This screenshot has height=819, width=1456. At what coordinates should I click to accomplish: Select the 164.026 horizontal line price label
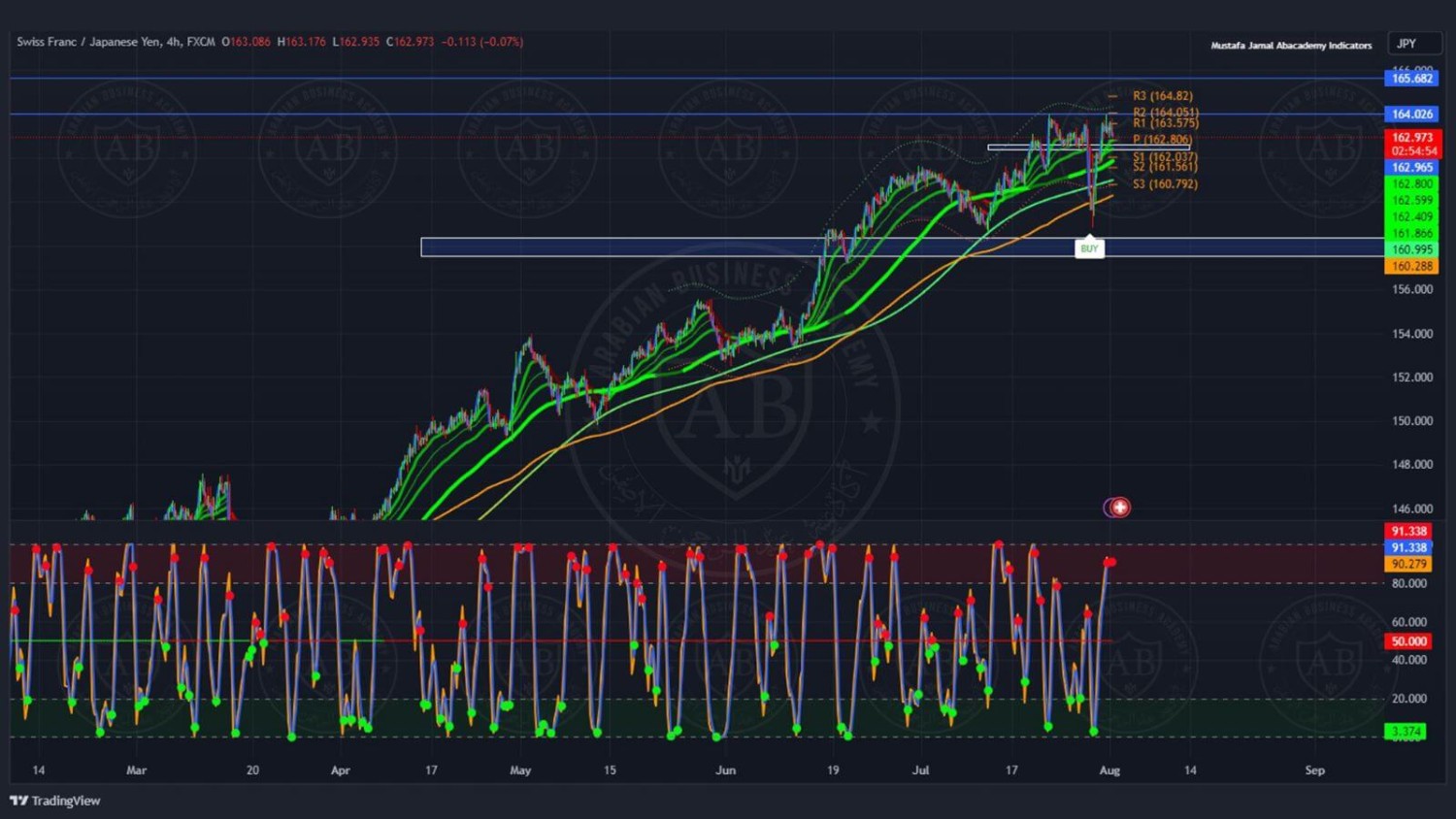[x=1411, y=115]
